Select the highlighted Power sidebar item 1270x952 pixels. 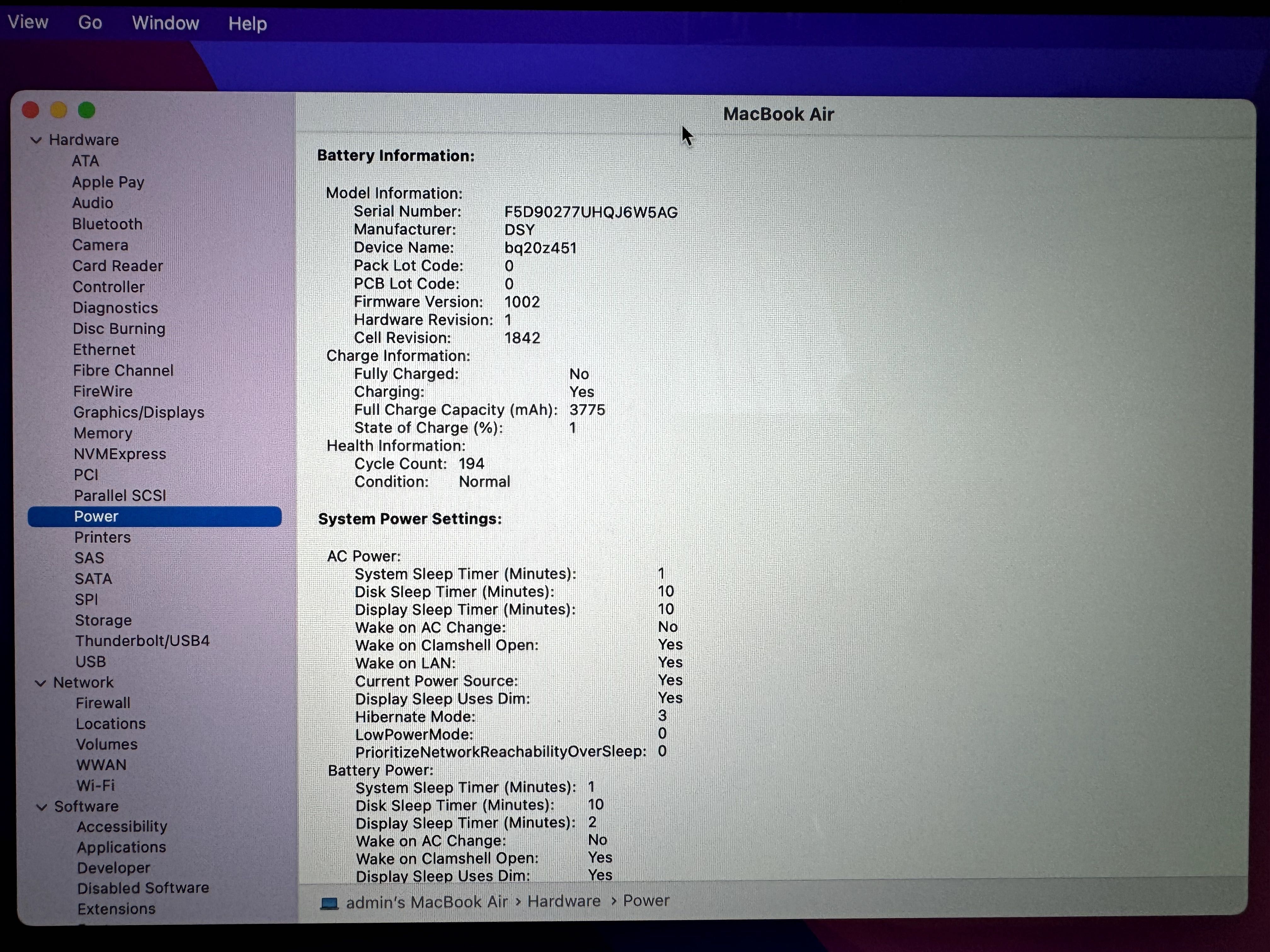point(154,517)
